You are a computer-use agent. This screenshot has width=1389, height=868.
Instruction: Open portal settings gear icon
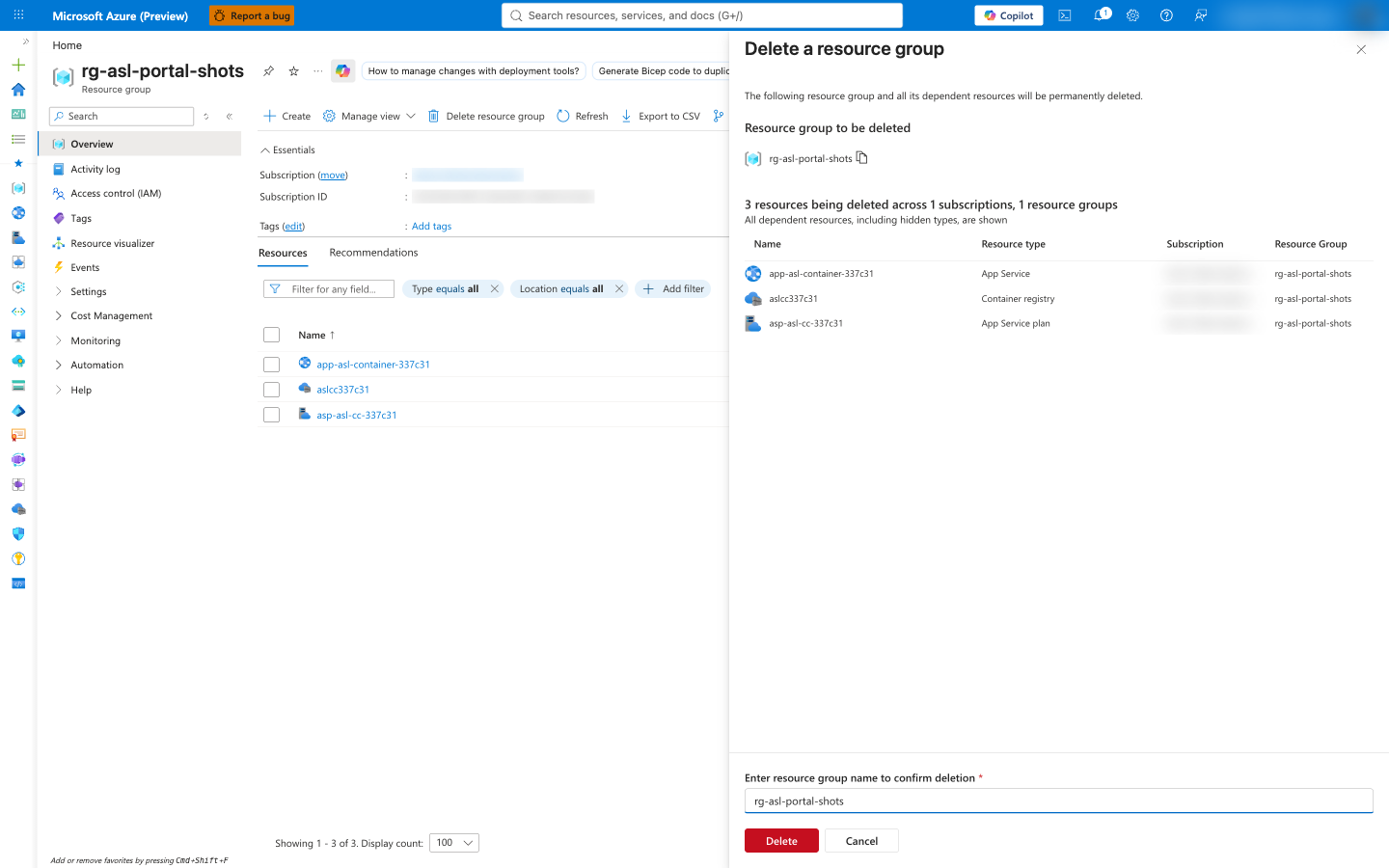(x=1132, y=15)
